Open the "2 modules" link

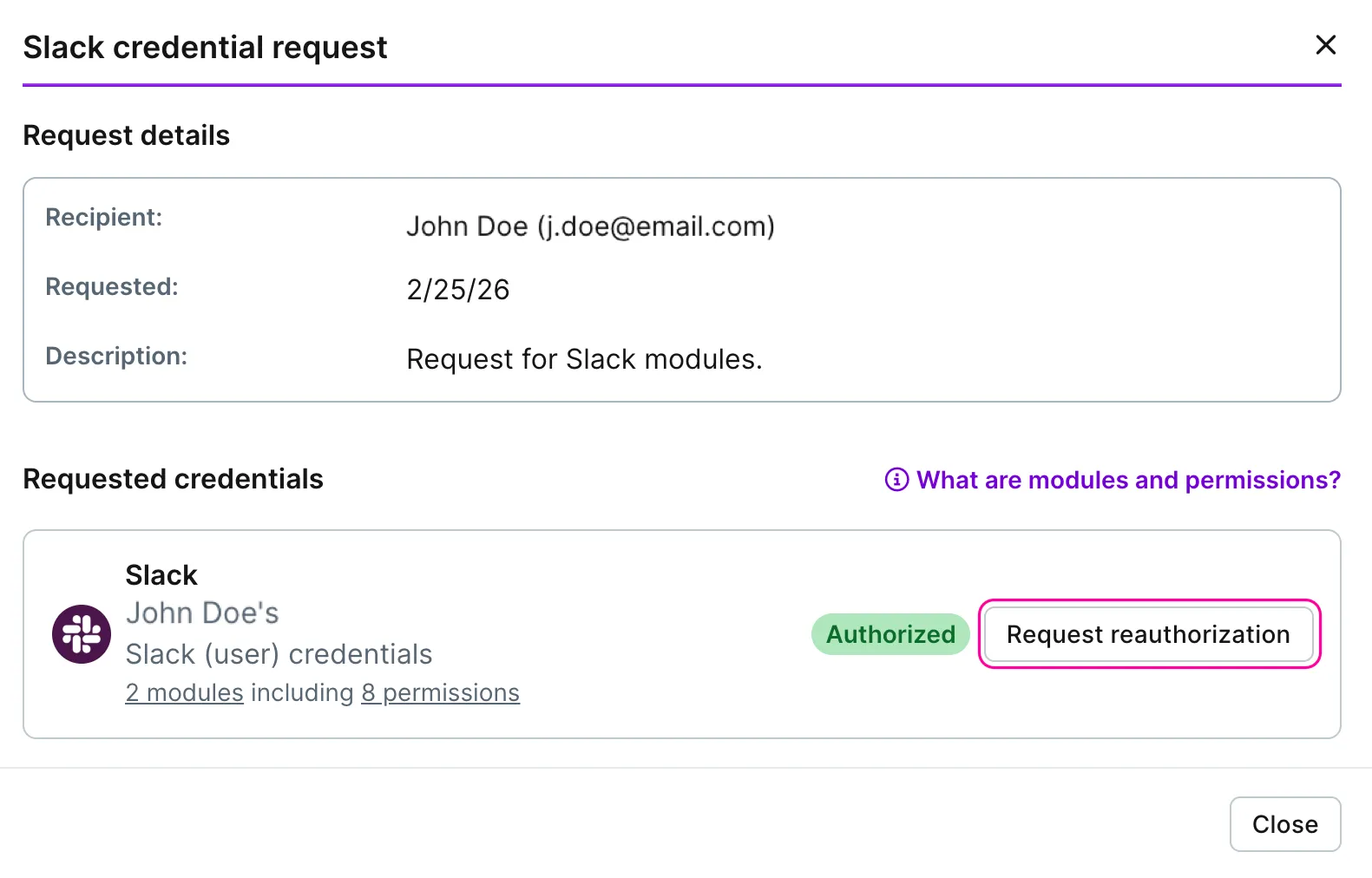(x=184, y=692)
